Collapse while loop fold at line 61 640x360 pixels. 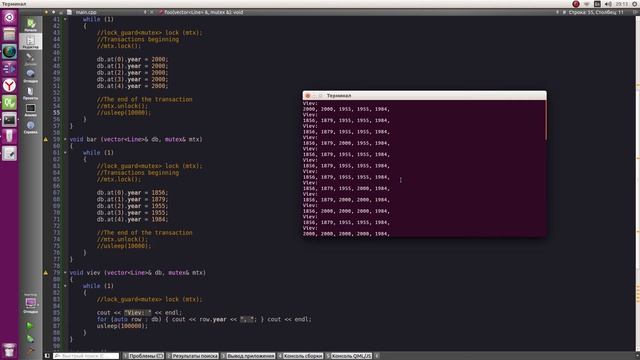(x=65, y=153)
